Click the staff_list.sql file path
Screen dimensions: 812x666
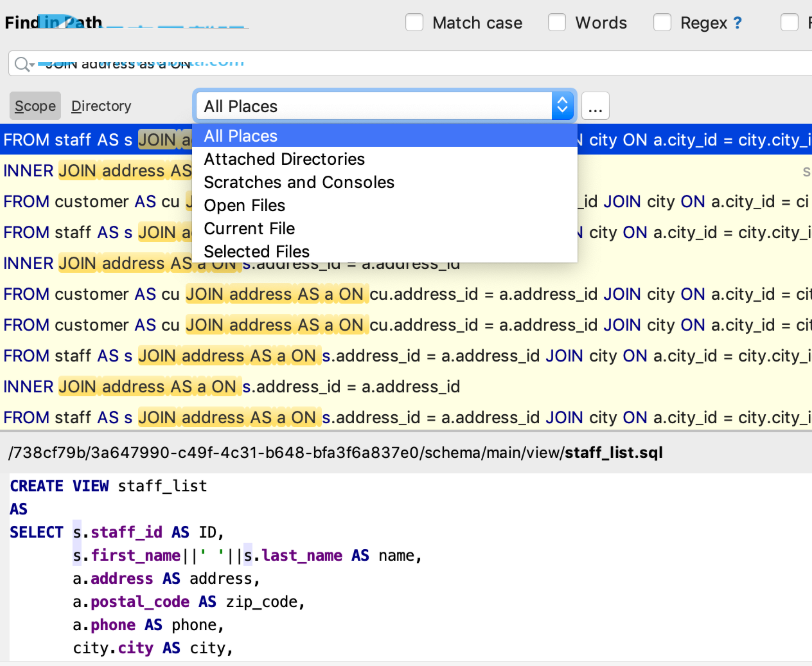336,453
